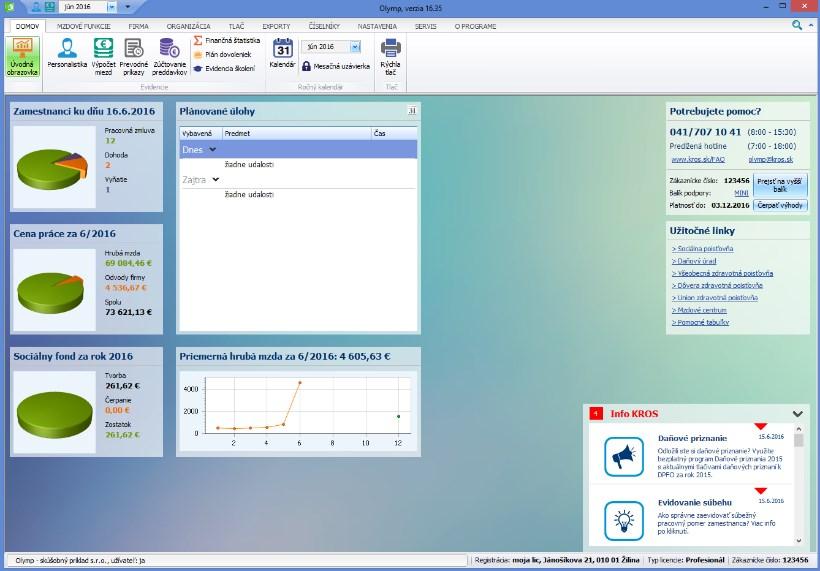Image resolution: width=820 pixels, height=571 pixels.
Task: Click Info KROS scrollbar down arrow
Action: pos(799,541)
